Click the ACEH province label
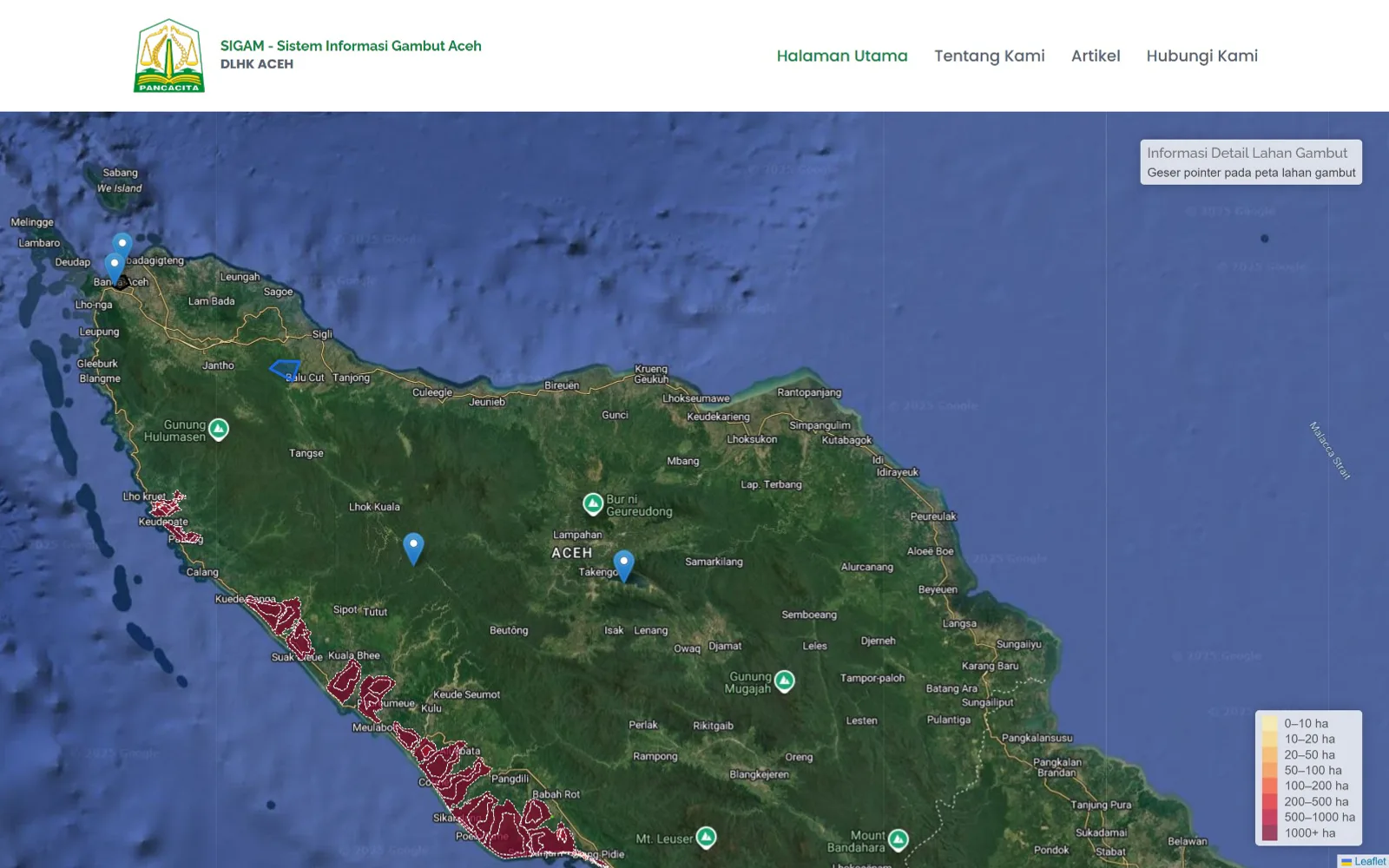Image resolution: width=1389 pixels, height=868 pixels. tap(572, 553)
